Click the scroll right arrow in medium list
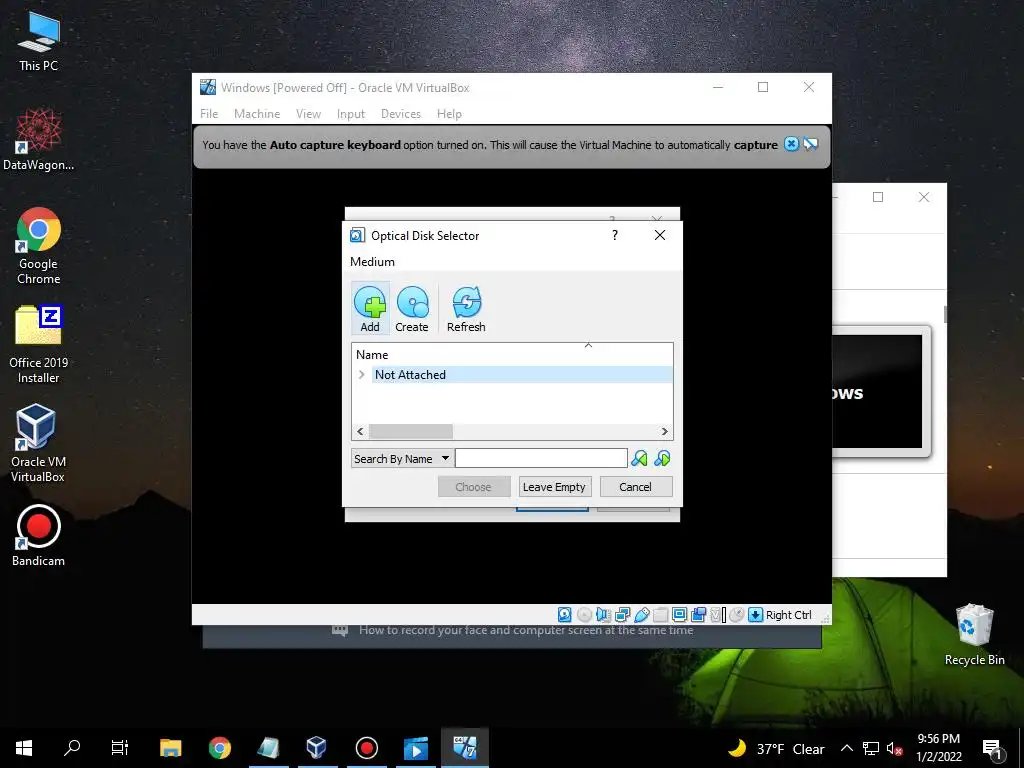Viewport: 1024px width, 768px height. (x=665, y=432)
